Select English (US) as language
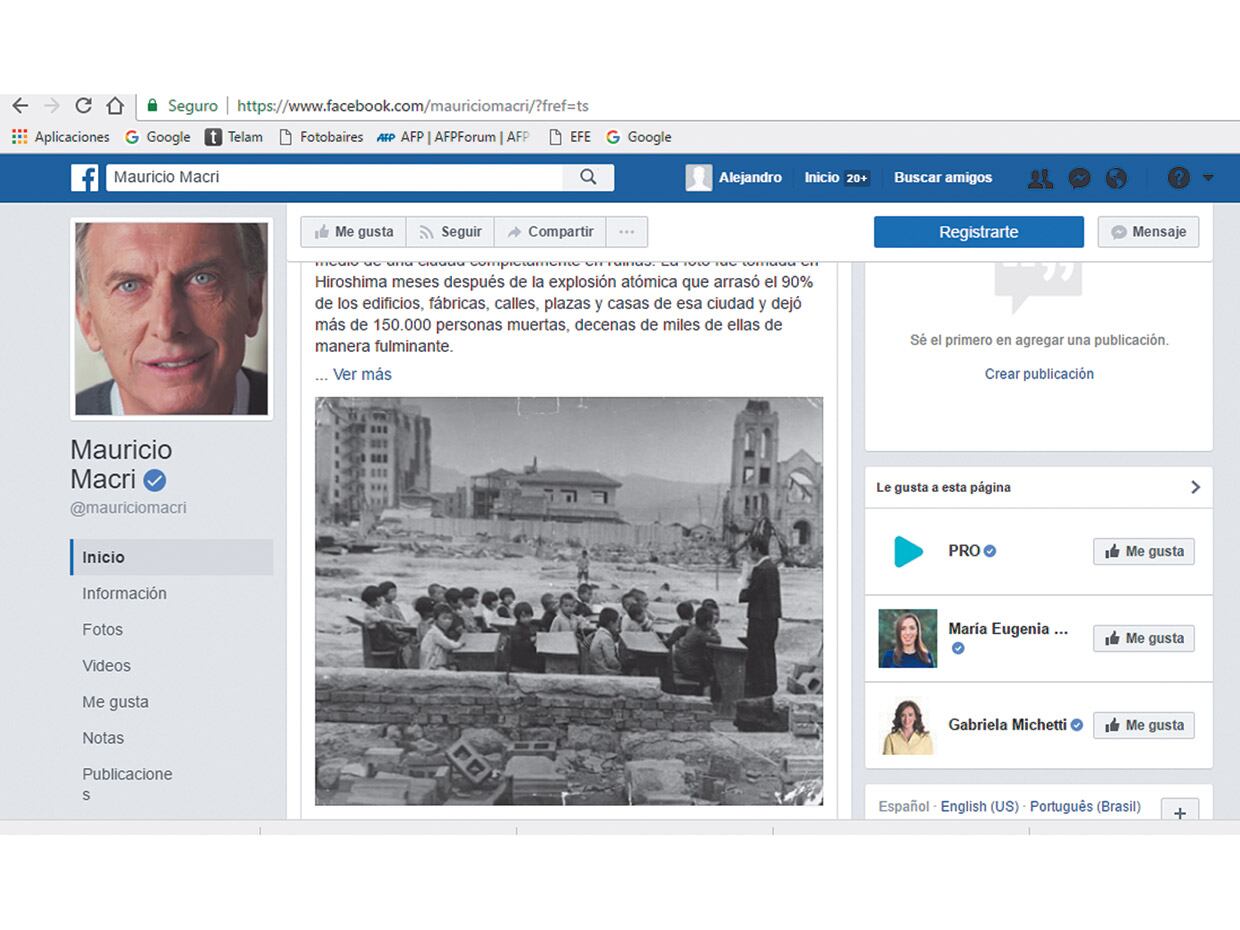1240x930 pixels. (979, 806)
